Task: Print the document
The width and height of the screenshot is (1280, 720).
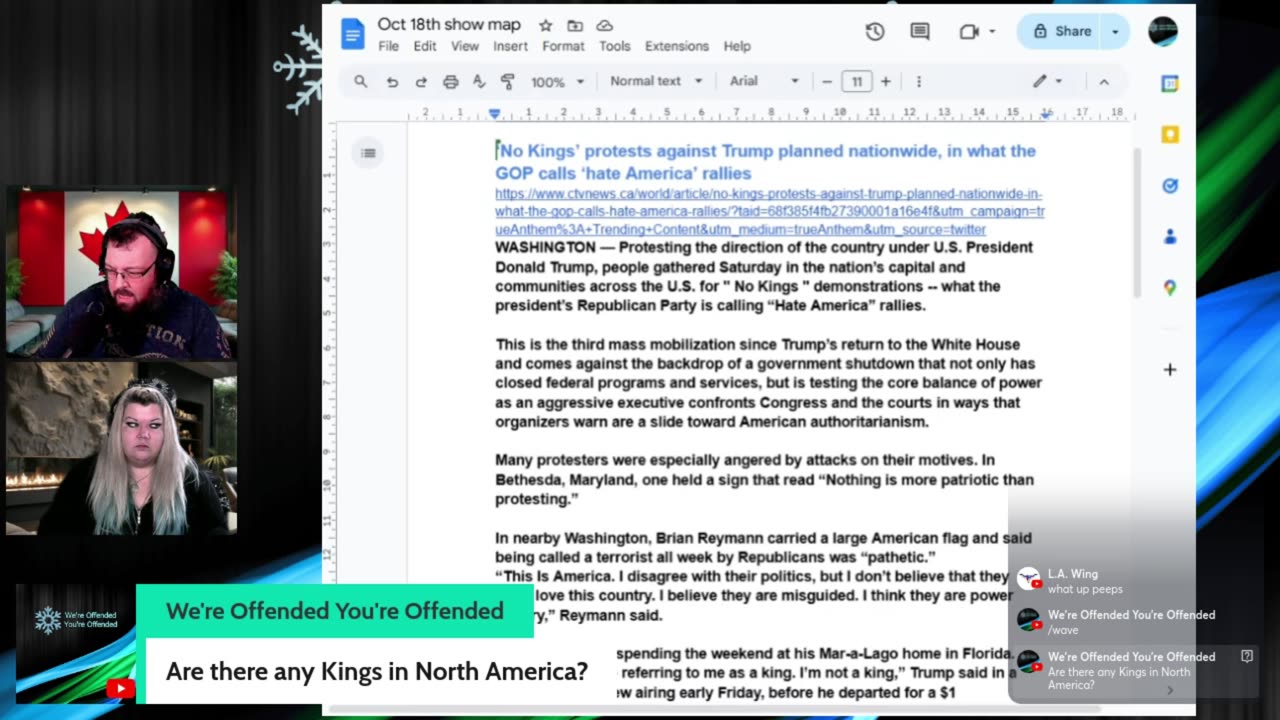Action: 450,82
